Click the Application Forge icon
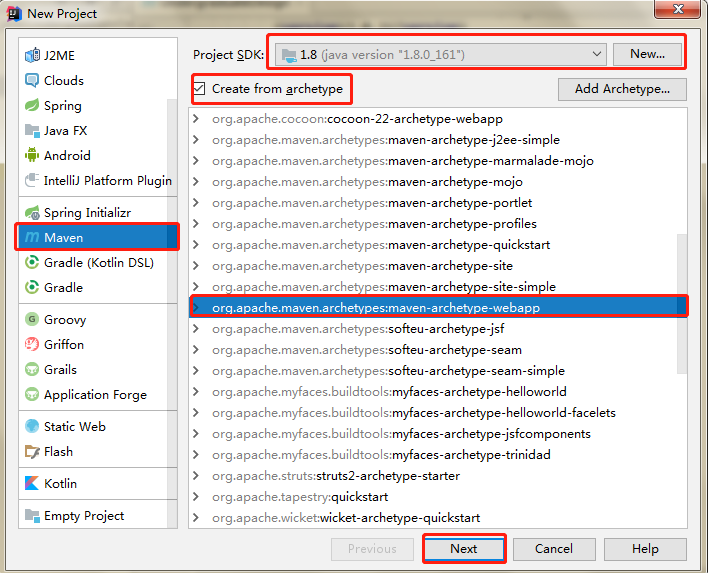The height and width of the screenshot is (573, 708). [32, 395]
